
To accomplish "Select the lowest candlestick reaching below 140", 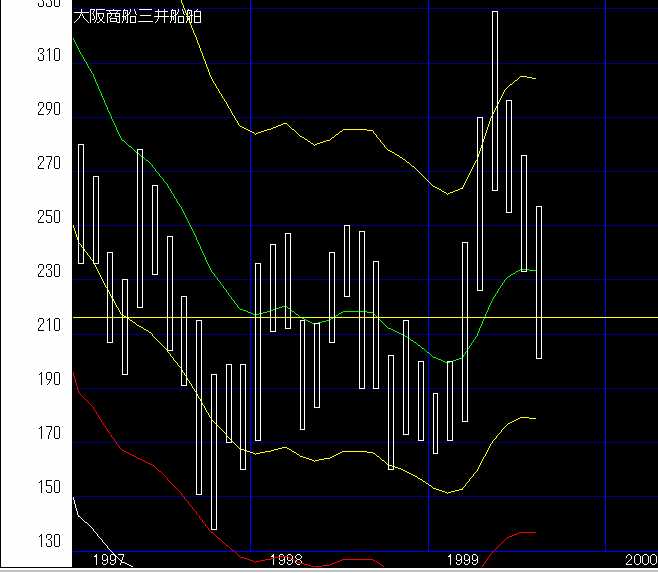I will tap(214, 450).
